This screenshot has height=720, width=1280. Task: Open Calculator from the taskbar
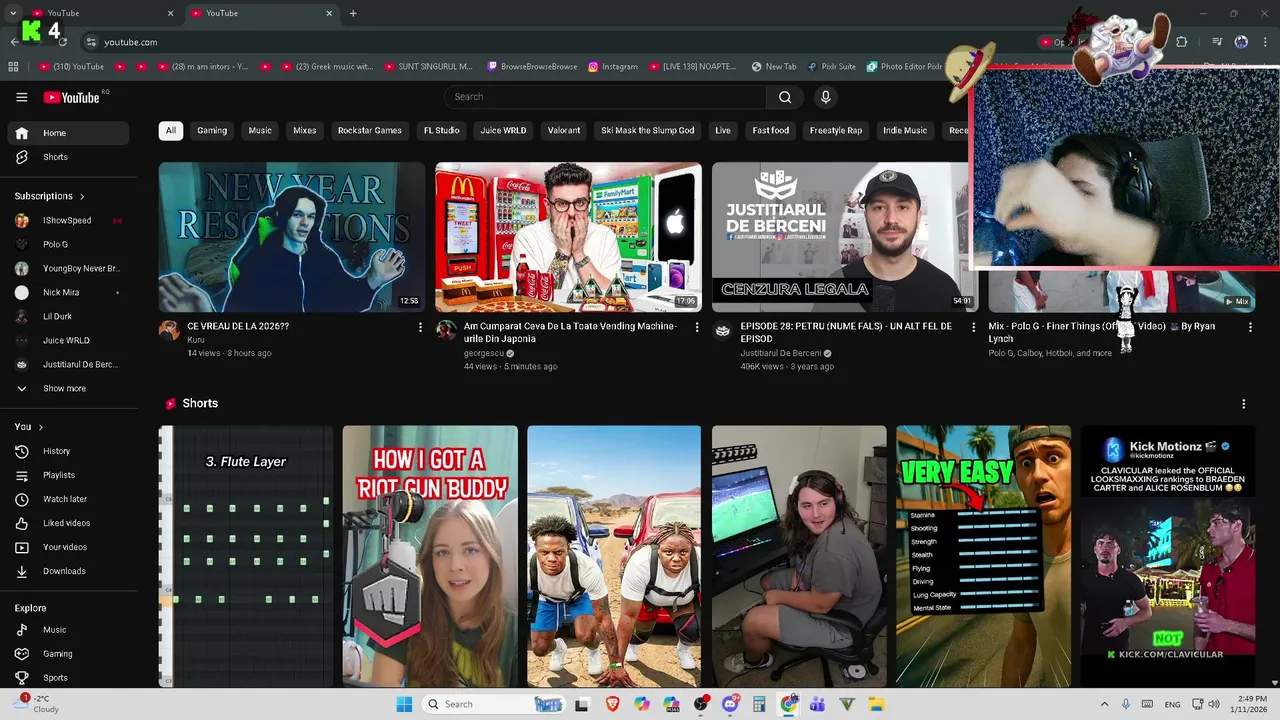pos(759,704)
